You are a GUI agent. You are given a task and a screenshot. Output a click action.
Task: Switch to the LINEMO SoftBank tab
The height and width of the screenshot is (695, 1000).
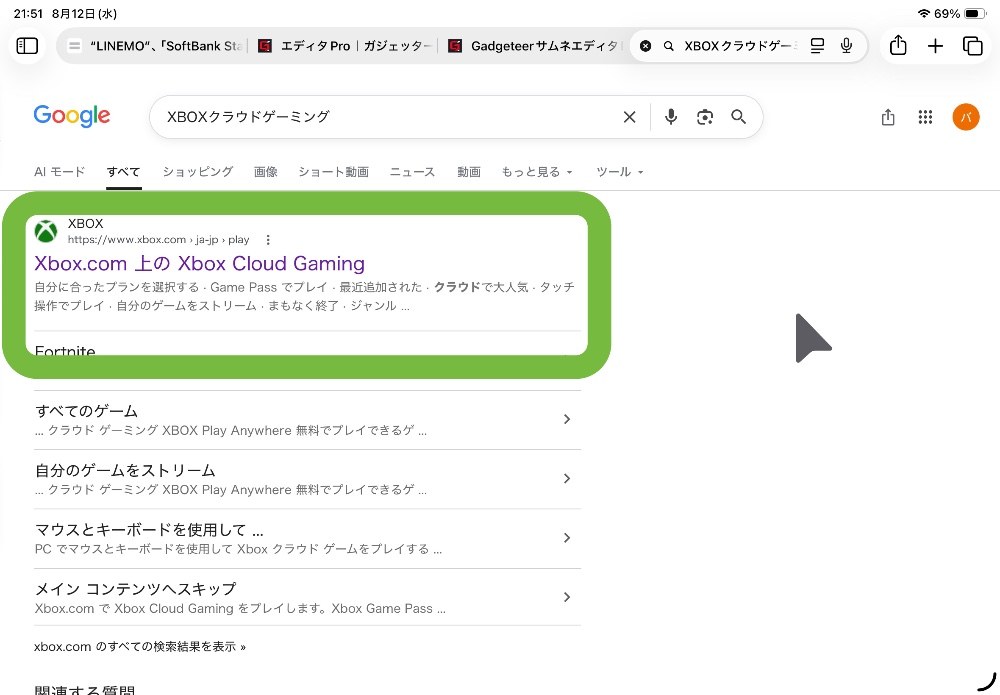(155, 46)
